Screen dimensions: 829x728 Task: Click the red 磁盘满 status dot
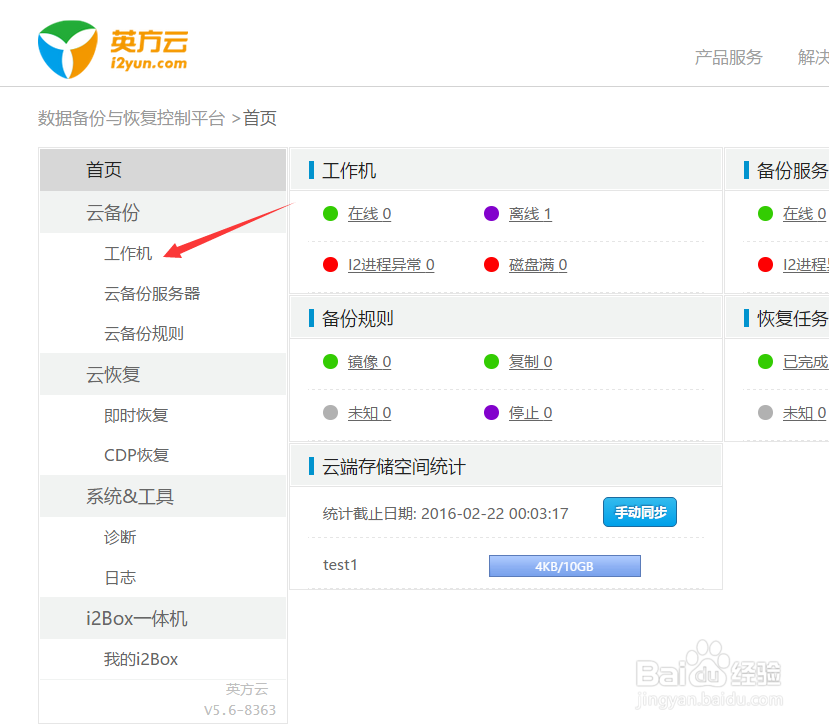pos(490,265)
